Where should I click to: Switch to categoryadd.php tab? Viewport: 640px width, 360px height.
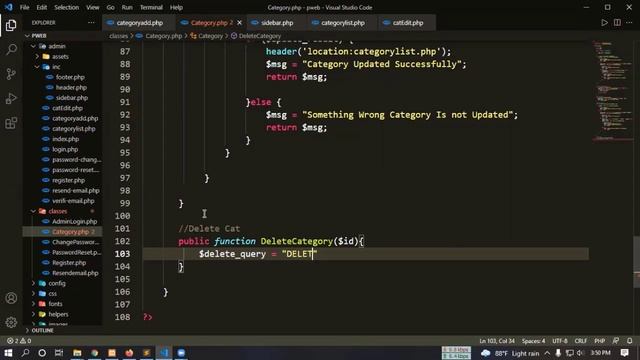click(139, 23)
